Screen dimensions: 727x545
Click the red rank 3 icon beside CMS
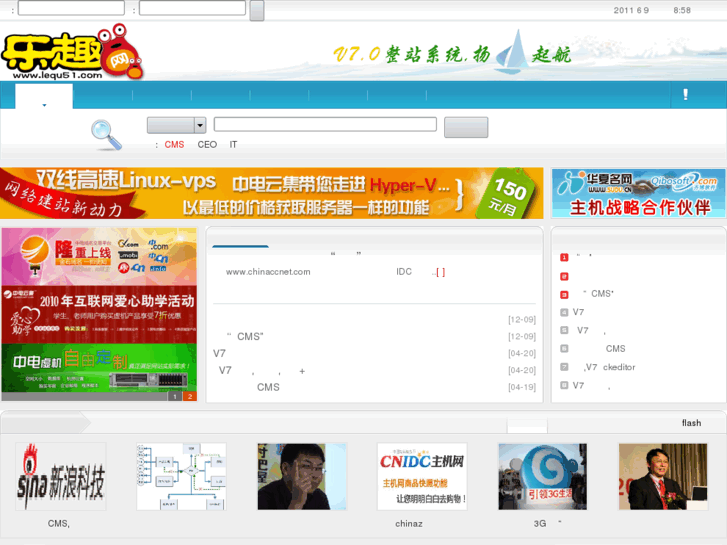(x=564, y=295)
